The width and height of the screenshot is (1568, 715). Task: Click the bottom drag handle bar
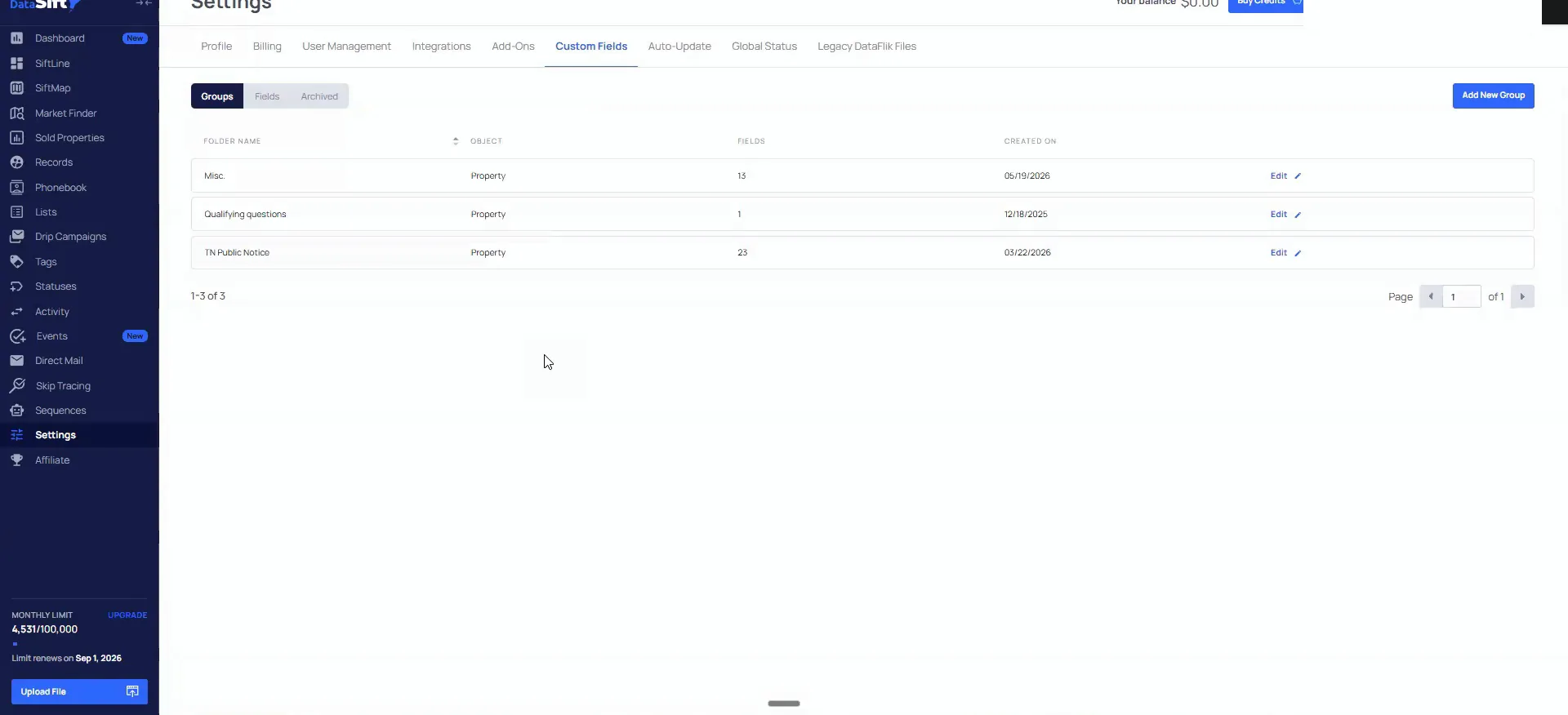point(784,704)
